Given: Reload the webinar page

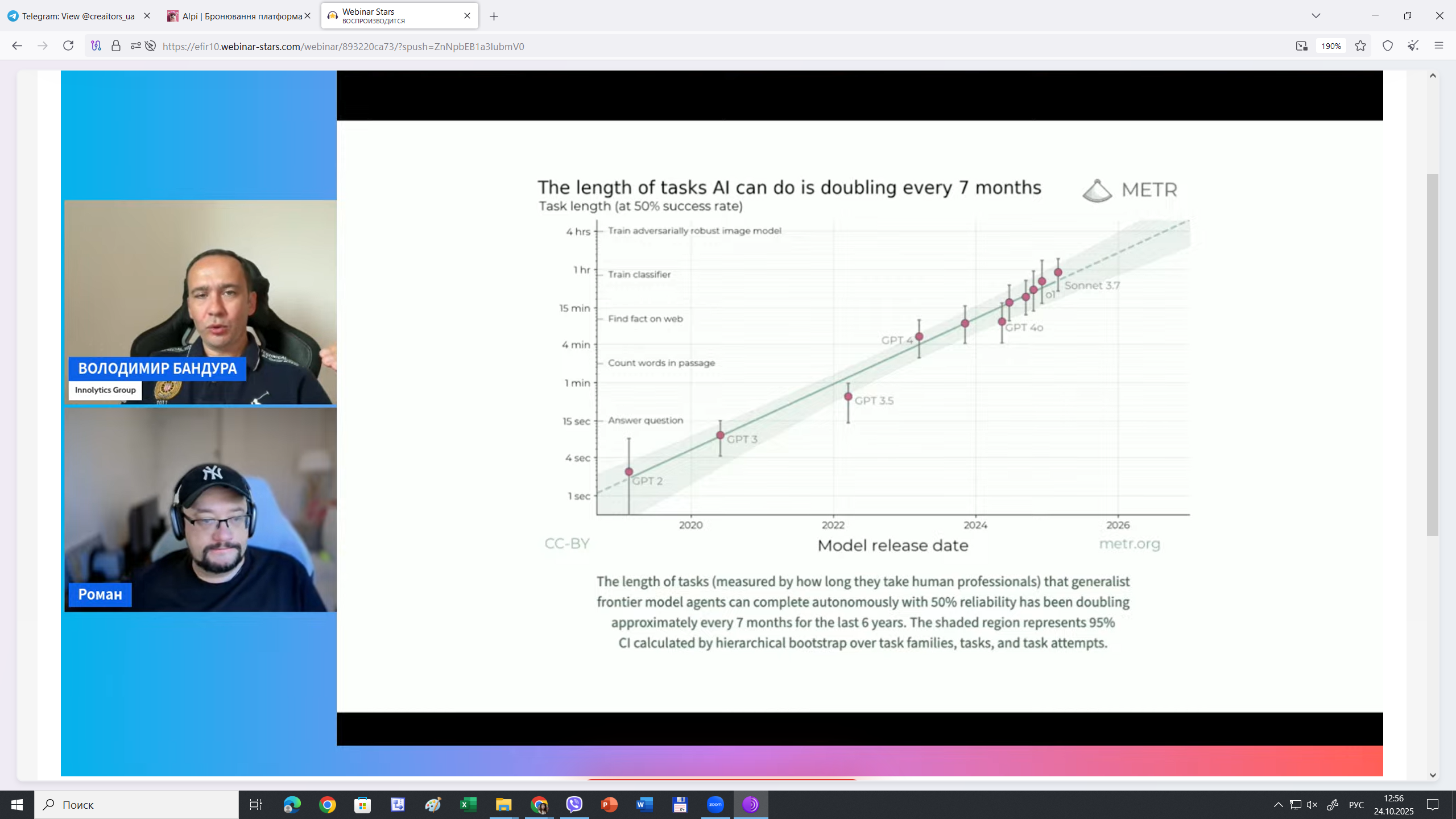Looking at the screenshot, I should 68,46.
